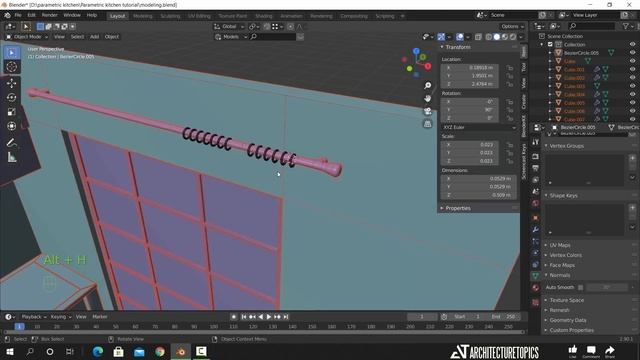This screenshot has height=360, width=640.
Task: Toggle Auto Smooth checkbox
Action: pyautogui.click(x=580, y=287)
